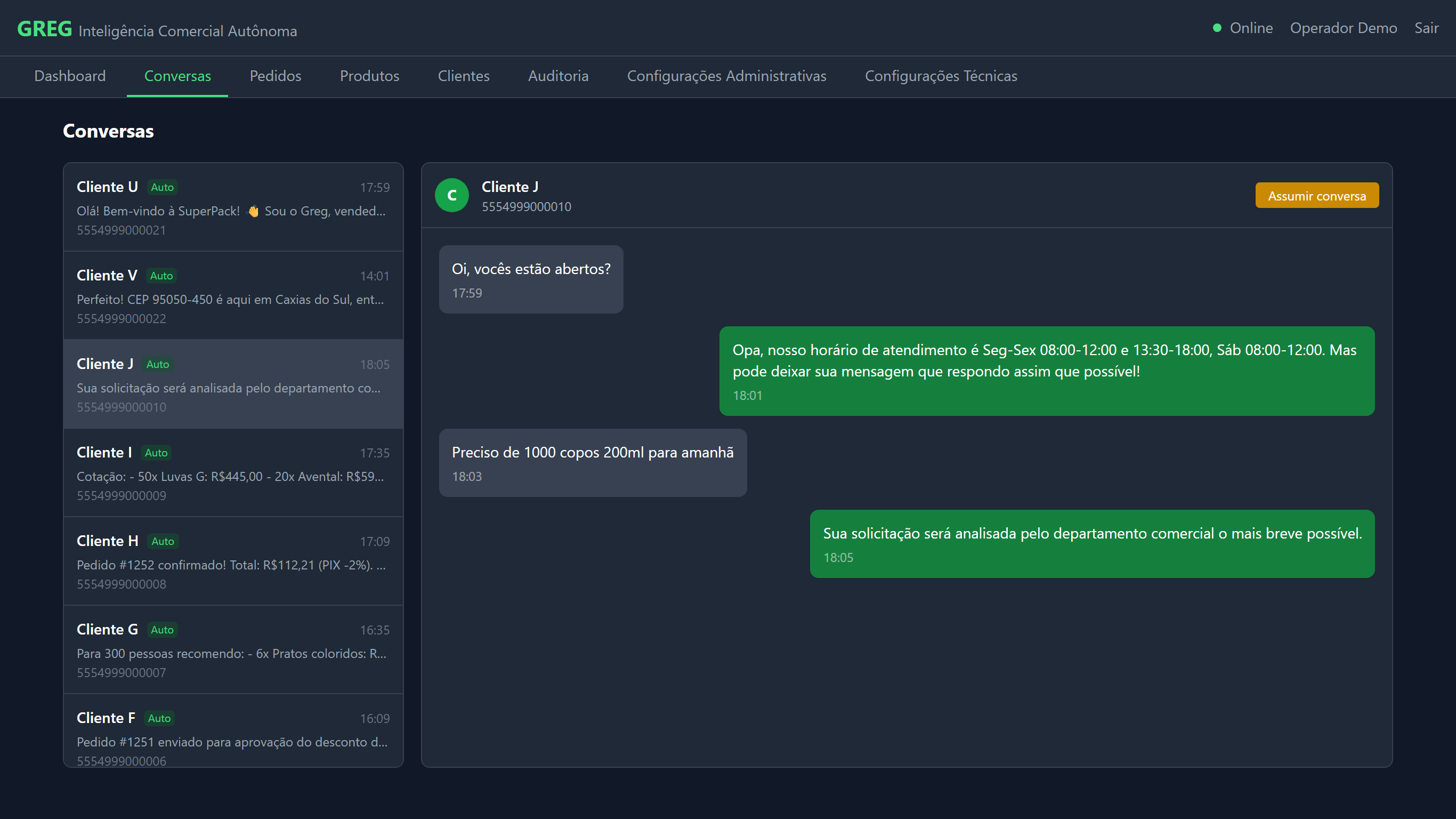Open Configurações Técnicas tab

[x=941, y=76]
